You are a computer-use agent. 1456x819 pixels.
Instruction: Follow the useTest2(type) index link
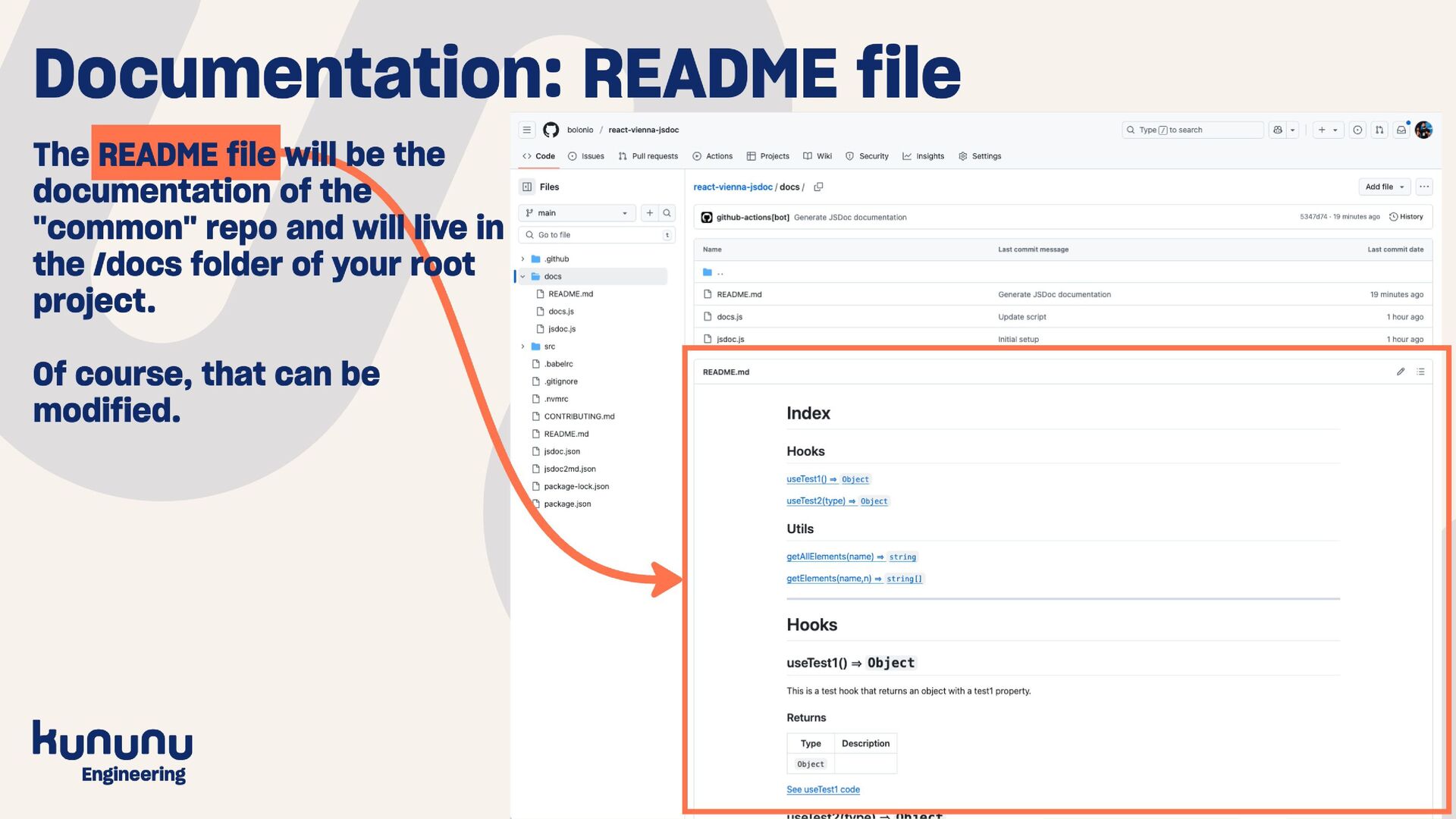[837, 501]
